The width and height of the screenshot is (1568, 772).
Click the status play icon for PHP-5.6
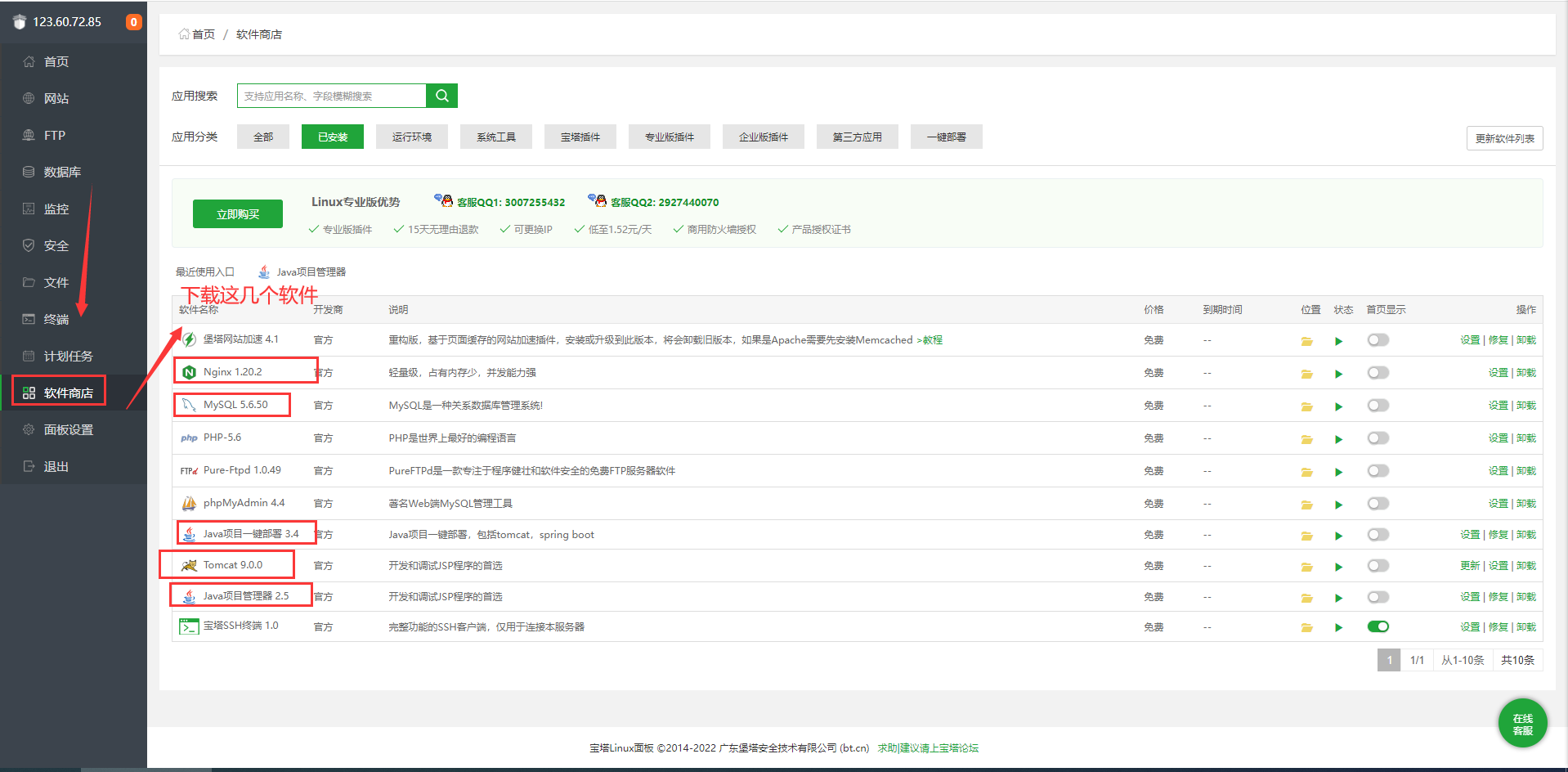(1338, 439)
